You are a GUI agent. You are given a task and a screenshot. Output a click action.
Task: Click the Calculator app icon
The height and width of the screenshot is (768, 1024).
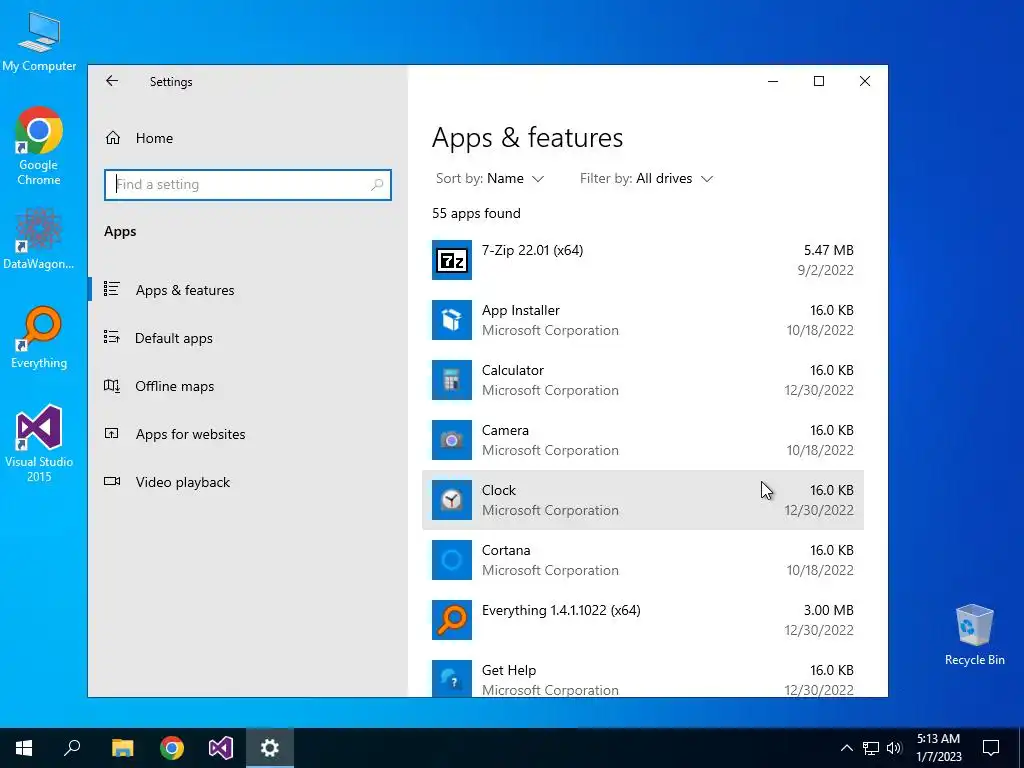(451, 380)
